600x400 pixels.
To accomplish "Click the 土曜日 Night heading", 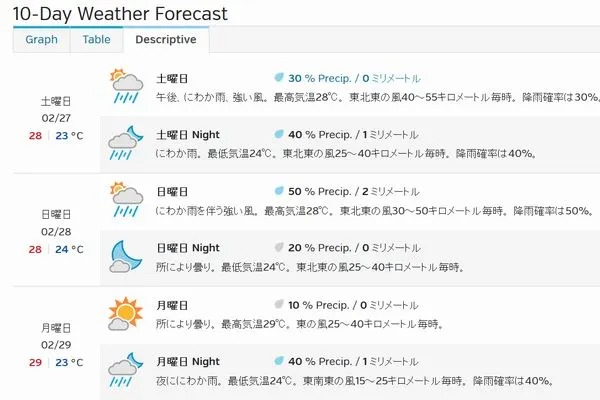I will [188, 135].
